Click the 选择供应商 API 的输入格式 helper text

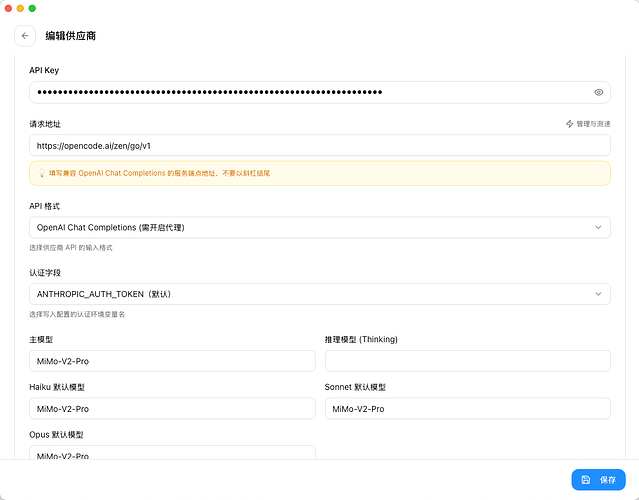click(71, 248)
